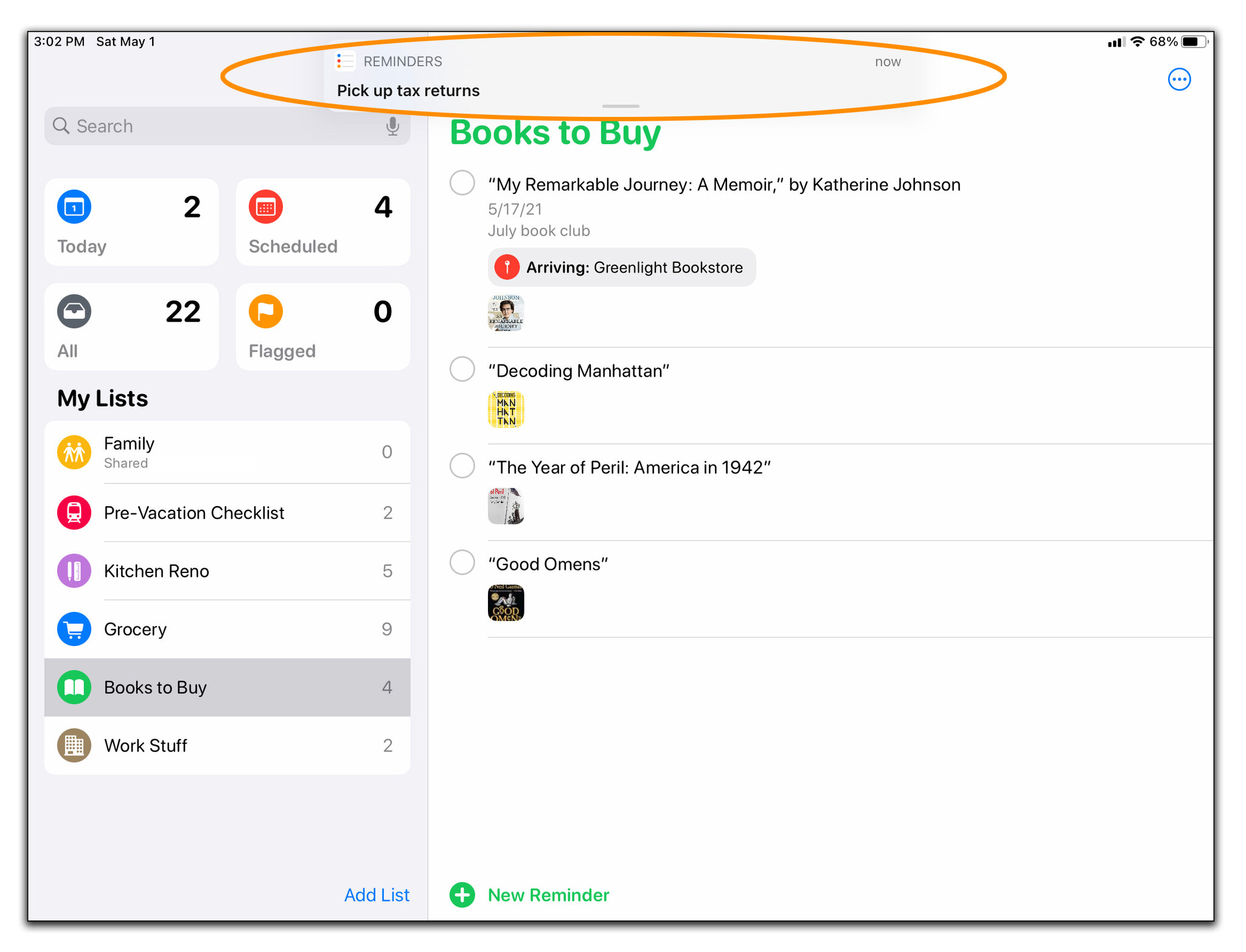Open the Good Omens book cover thumbnail
Image resolution: width=1246 pixels, height=952 pixels.
506,603
